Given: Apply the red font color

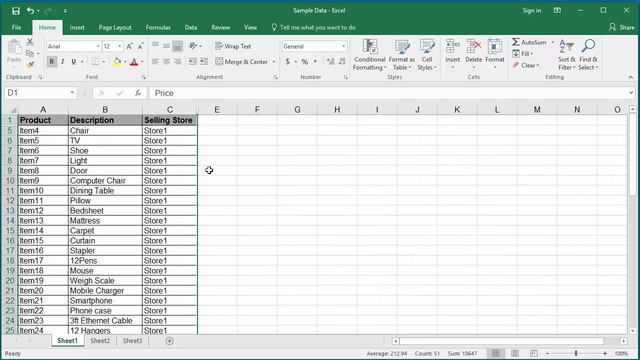Looking at the screenshot, I should click(x=134, y=62).
